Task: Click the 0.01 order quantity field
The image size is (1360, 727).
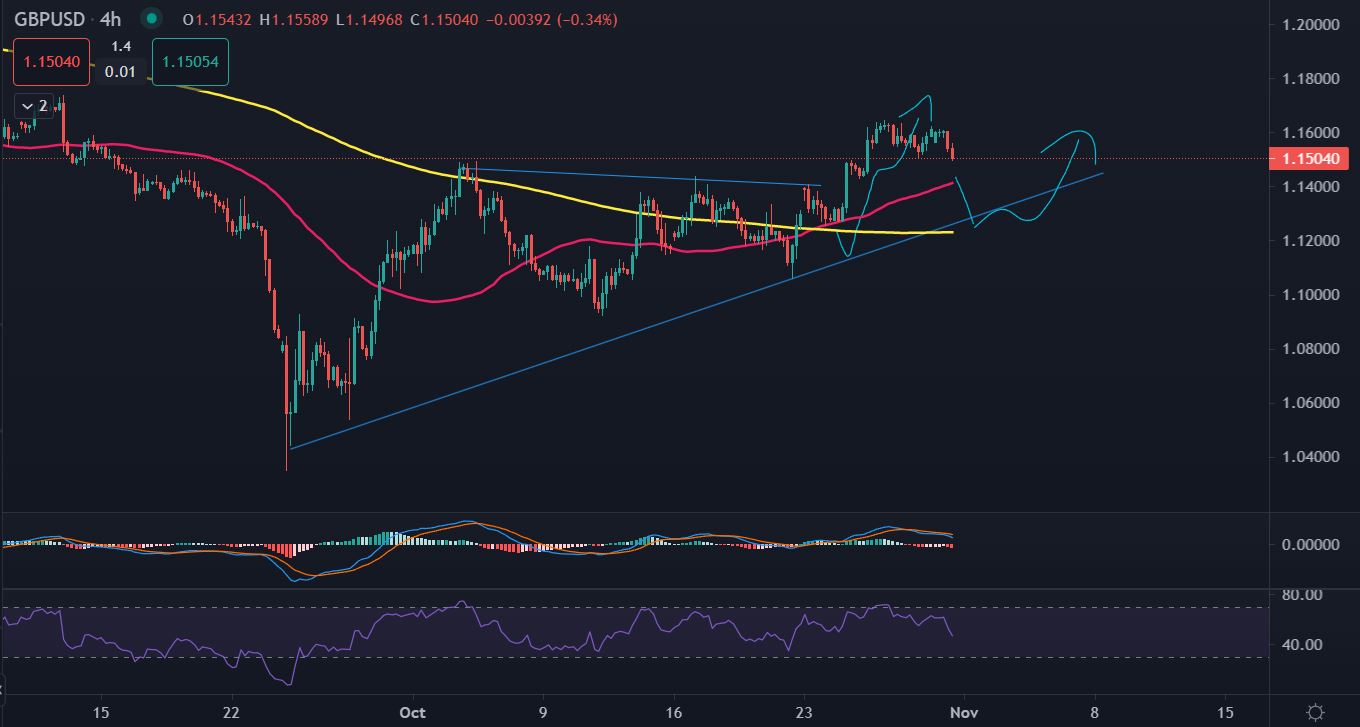Action: point(121,72)
